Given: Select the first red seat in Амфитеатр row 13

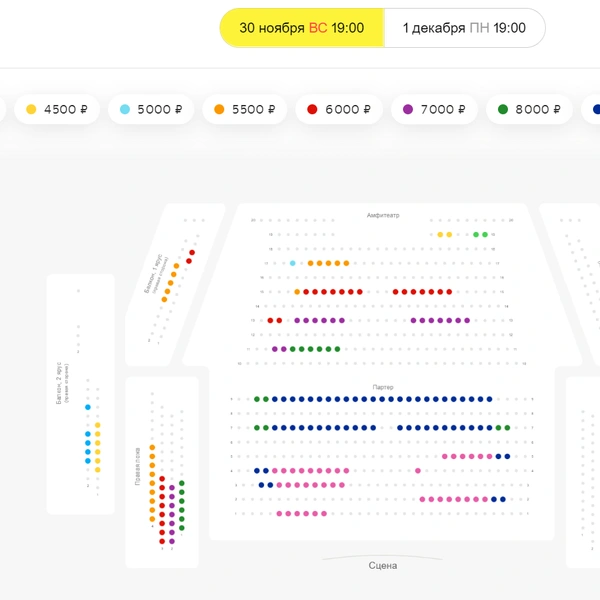Looking at the screenshot, I should (x=270, y=320).
